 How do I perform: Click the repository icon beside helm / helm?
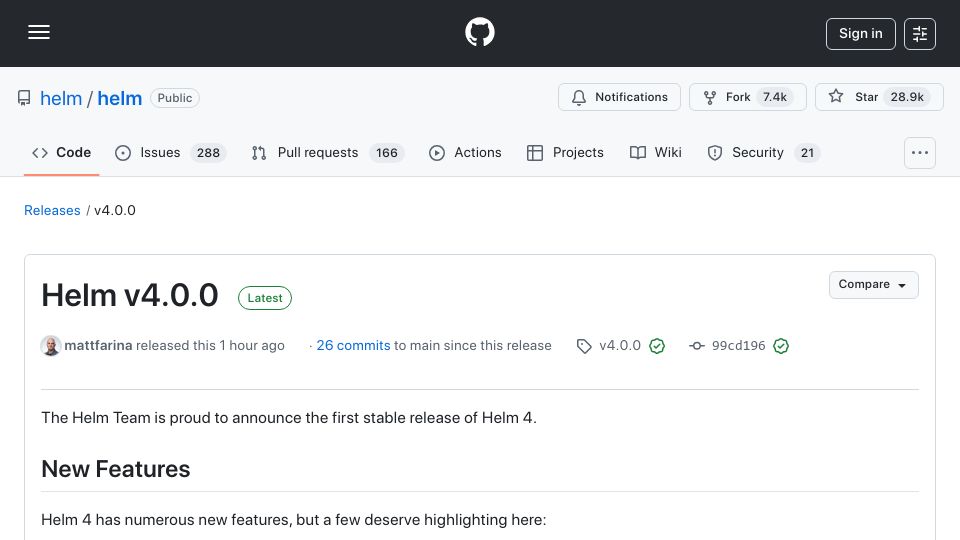[24, 98]
